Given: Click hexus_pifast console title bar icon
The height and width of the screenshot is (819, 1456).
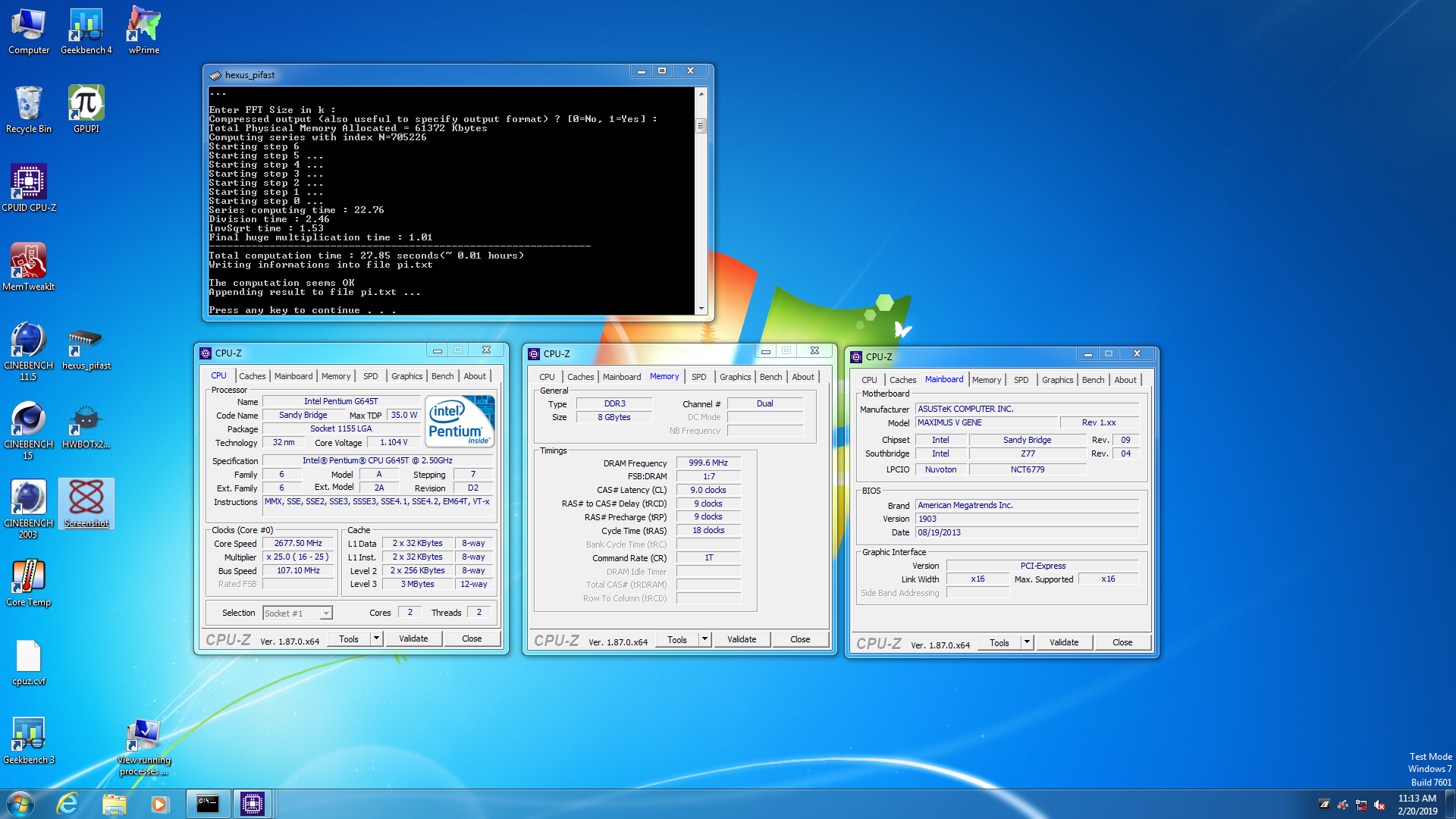Looking at the screenshot, I should coord(215,75).
